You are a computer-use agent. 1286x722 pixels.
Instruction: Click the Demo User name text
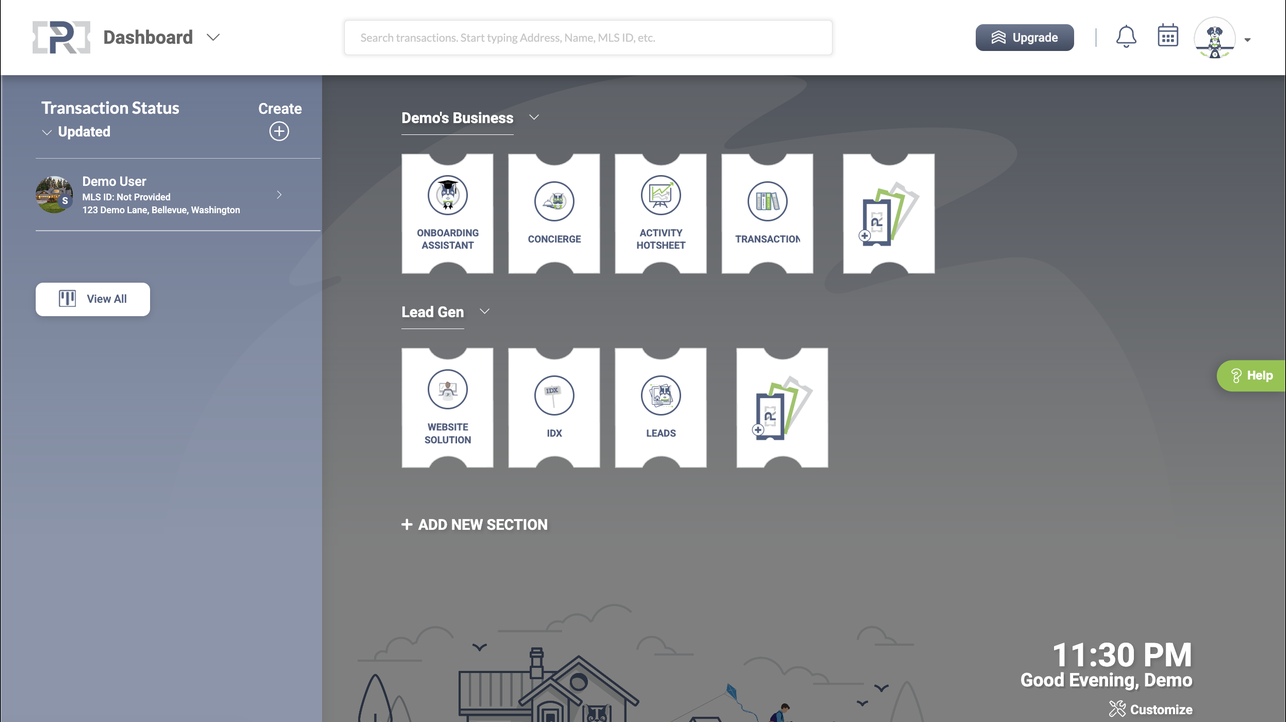tap(114, 181)
